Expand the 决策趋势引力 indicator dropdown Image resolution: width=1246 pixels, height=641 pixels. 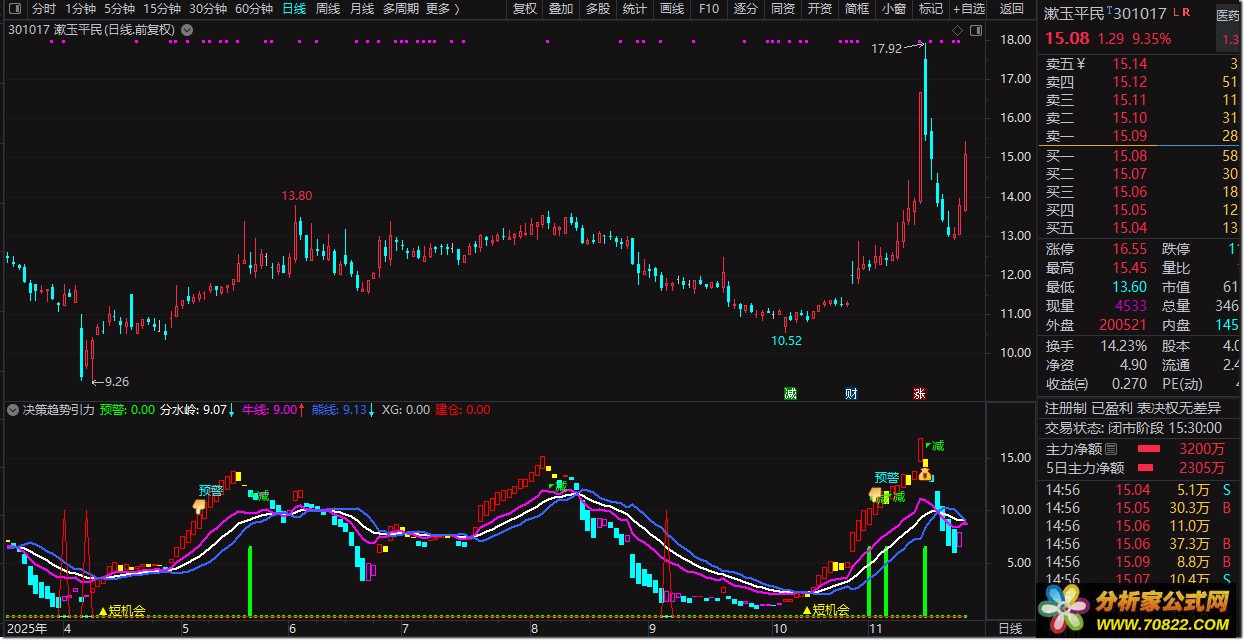coord(13,410)
